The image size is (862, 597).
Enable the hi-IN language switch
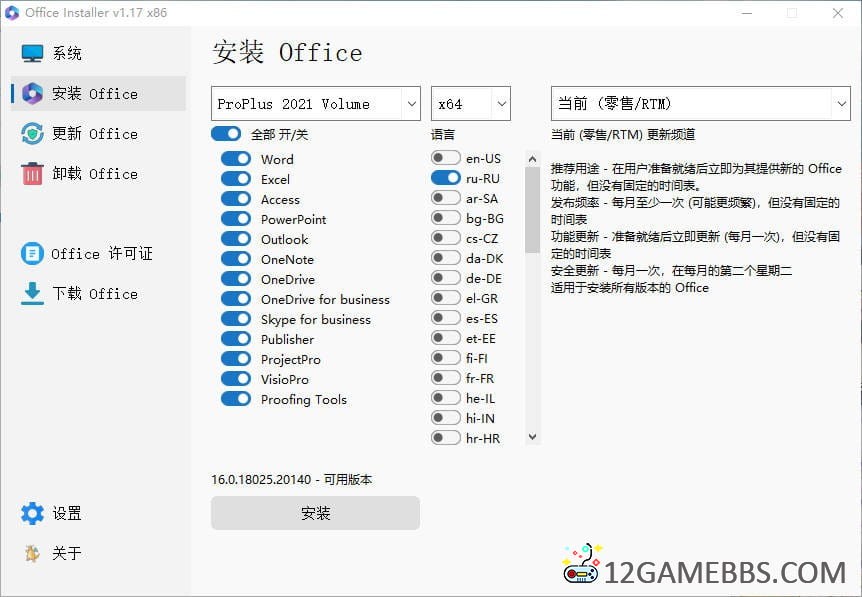[446, 418]
